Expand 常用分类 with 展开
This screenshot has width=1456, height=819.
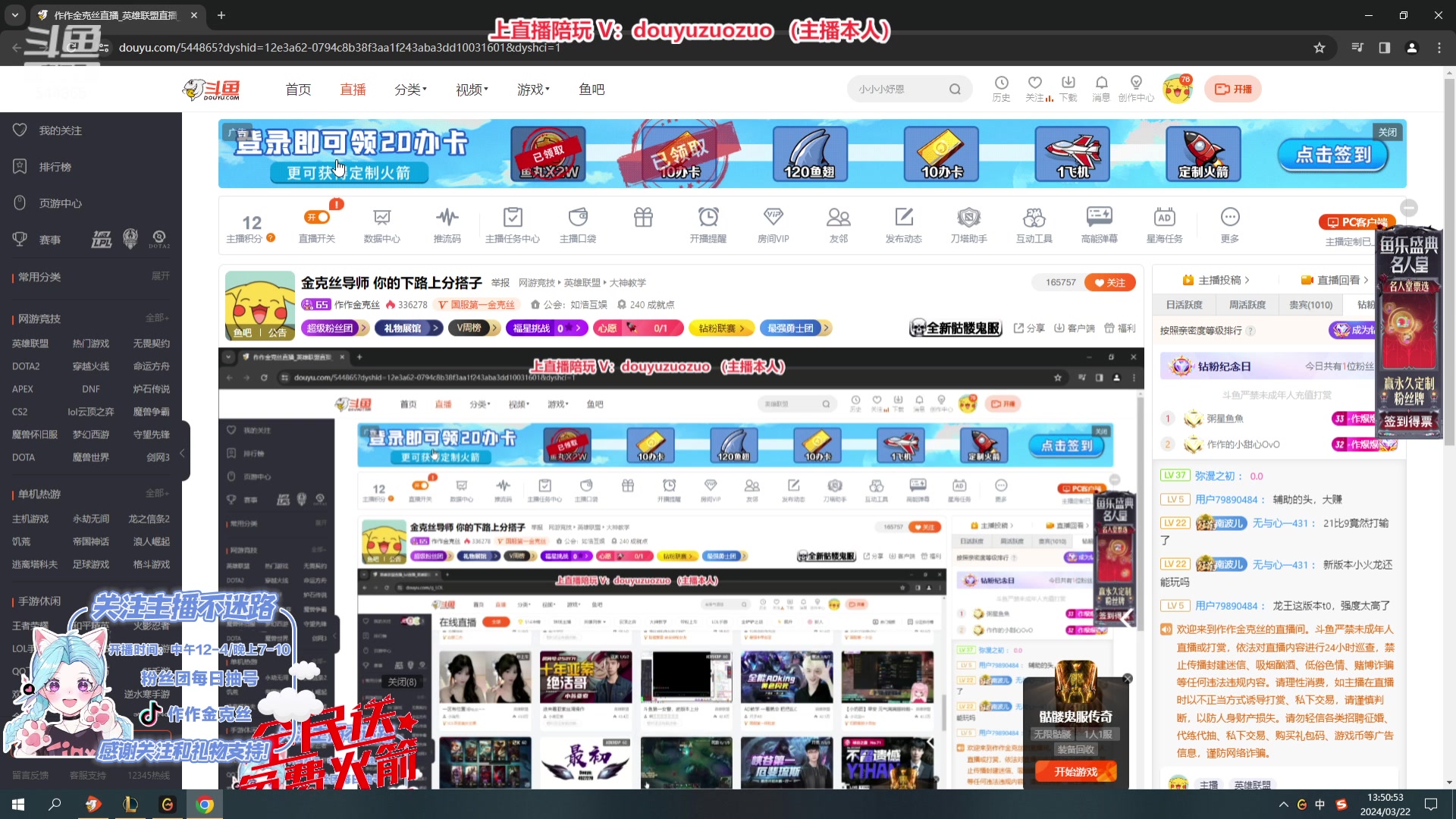(x=161, y=276)
